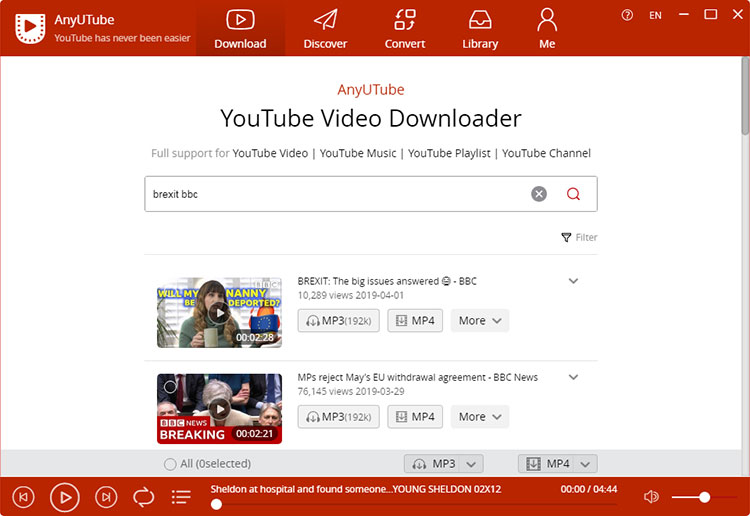Skip to previous track in player
This screenshot has height=516, width=750.
click(x=23, y=497)
